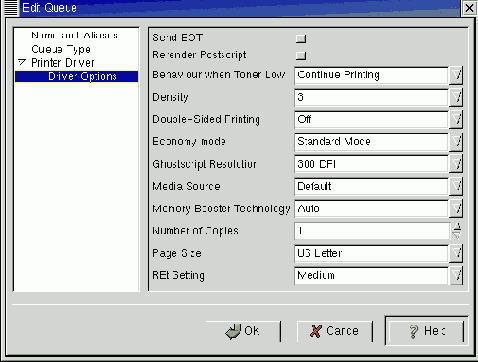Click the Double-Sided Printing label
The image size is (478, 362).
[x=206, y=119]
